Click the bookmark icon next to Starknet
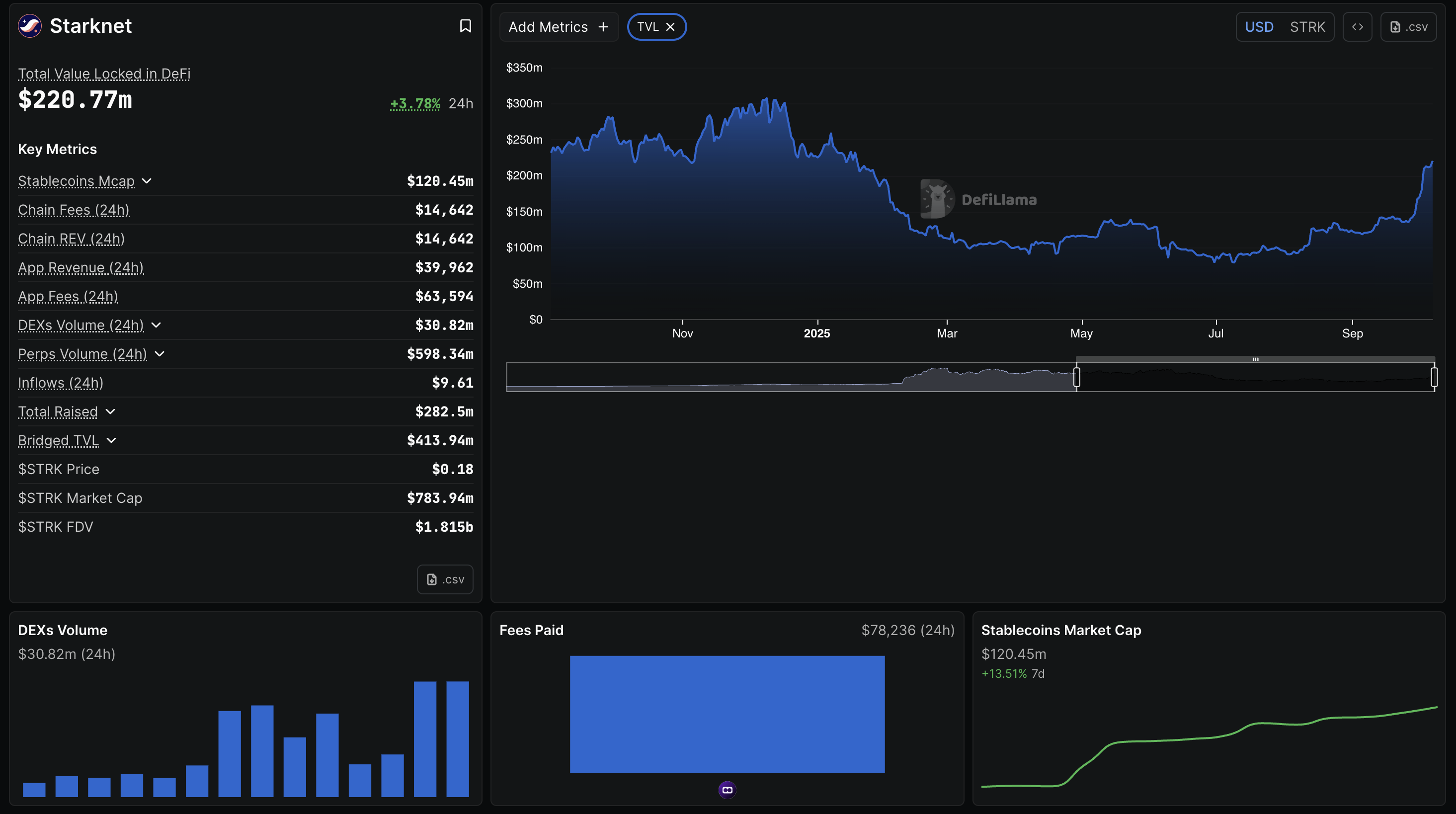This screenshot has width=1456, height=814. click(x=465, y=26)
